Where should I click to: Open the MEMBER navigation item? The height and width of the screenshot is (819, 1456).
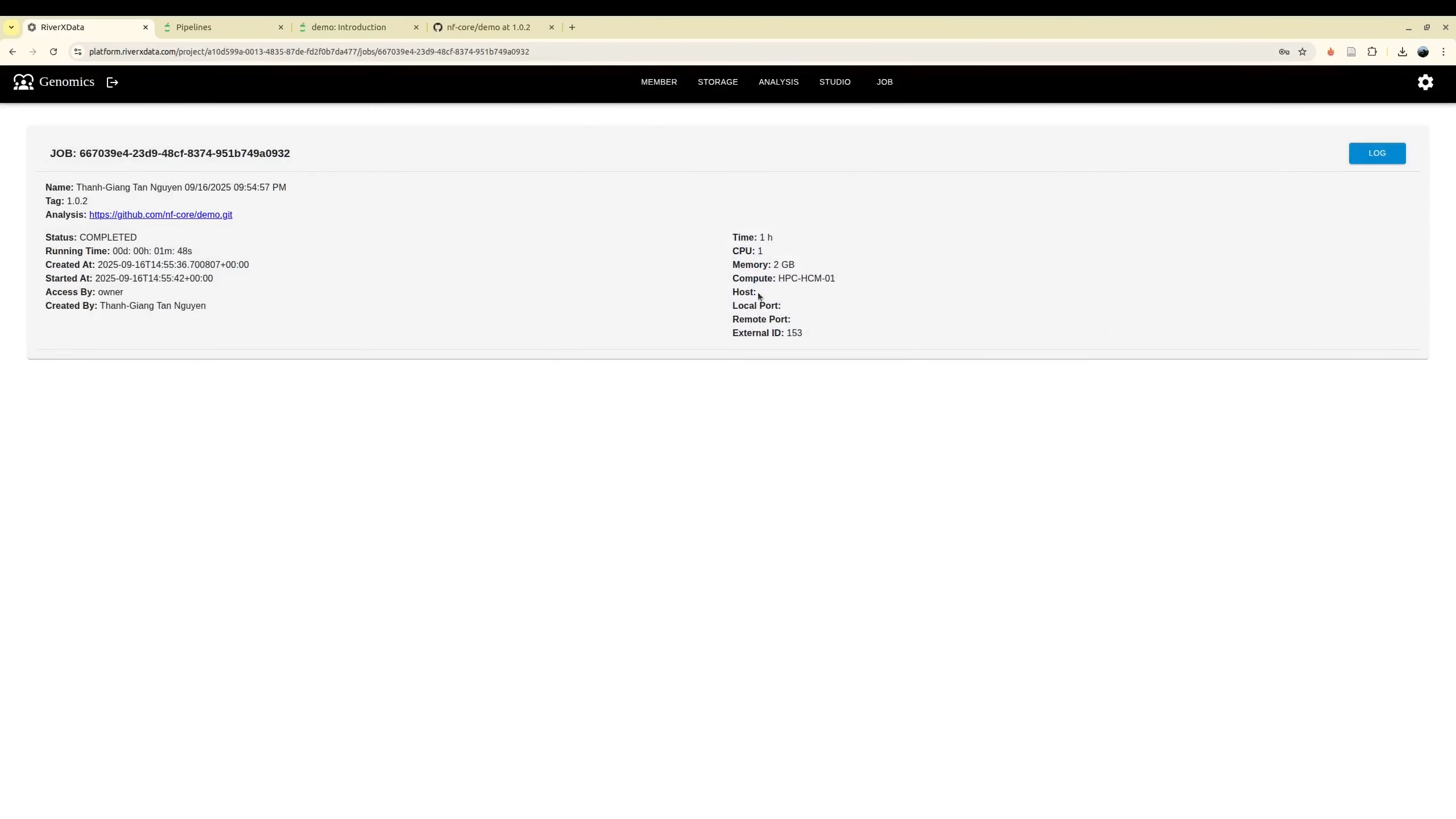659,82
